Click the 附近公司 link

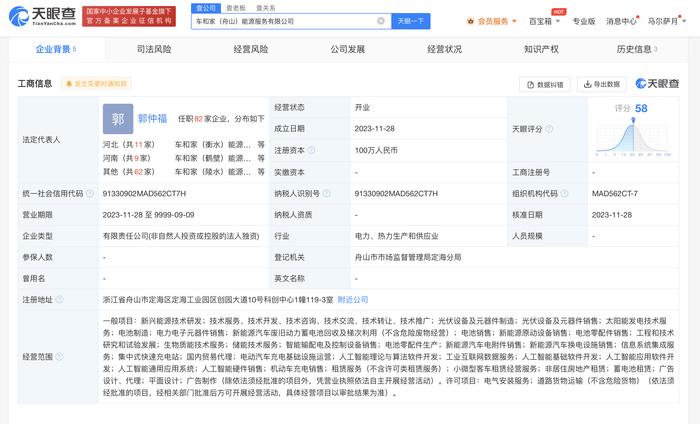click(x=353, y=299)
